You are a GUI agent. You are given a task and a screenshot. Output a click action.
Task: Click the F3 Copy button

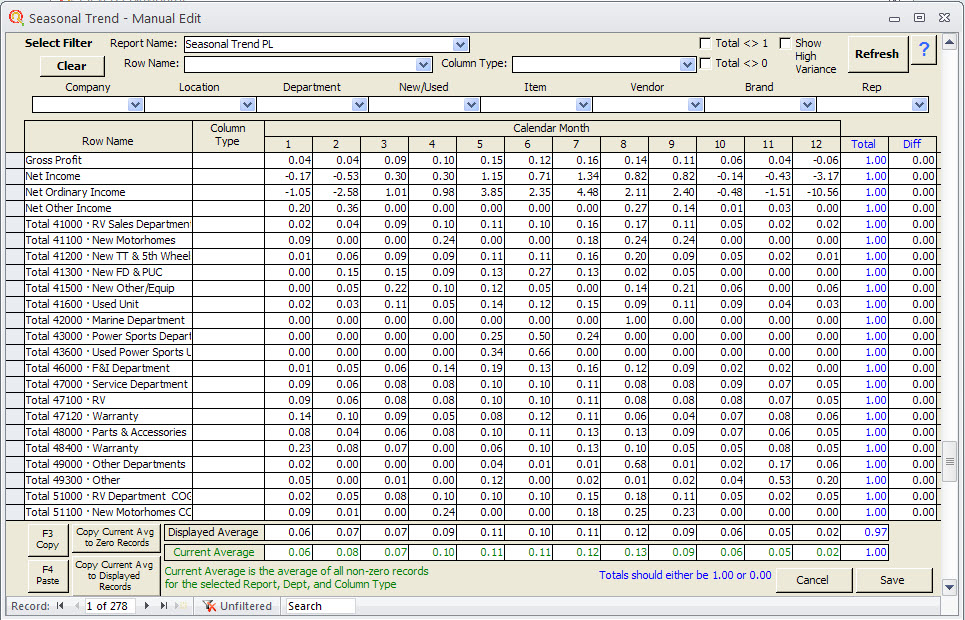47,539
